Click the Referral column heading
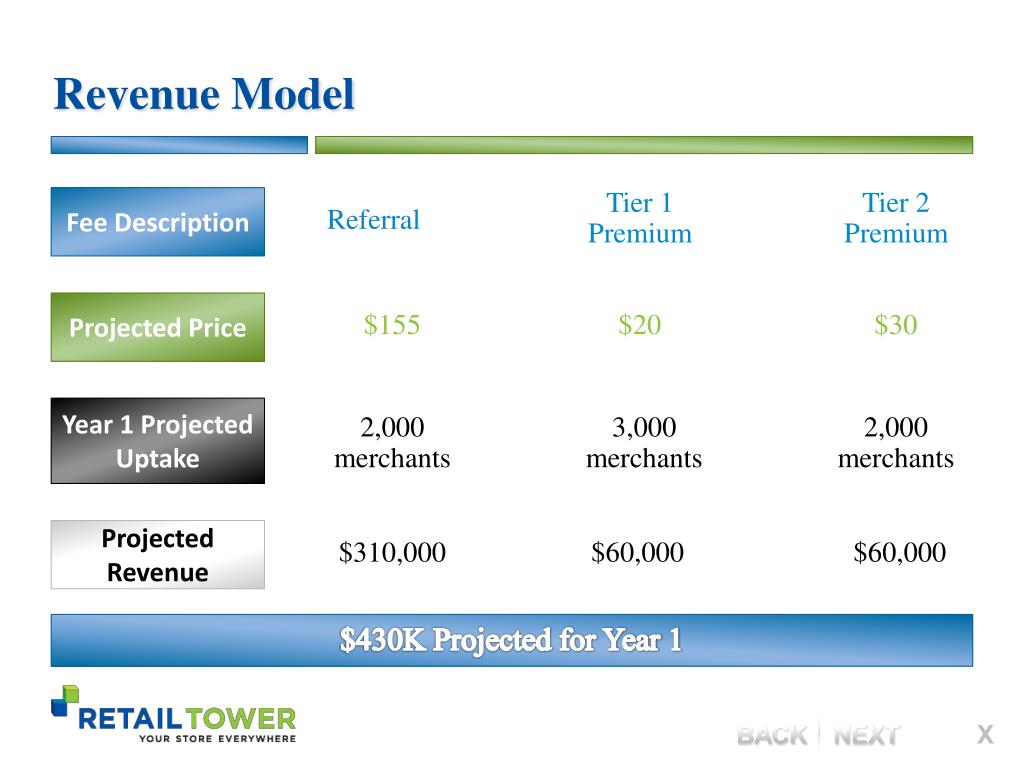The height and width of the screenshot is (768, 1024). coord(373,220)
